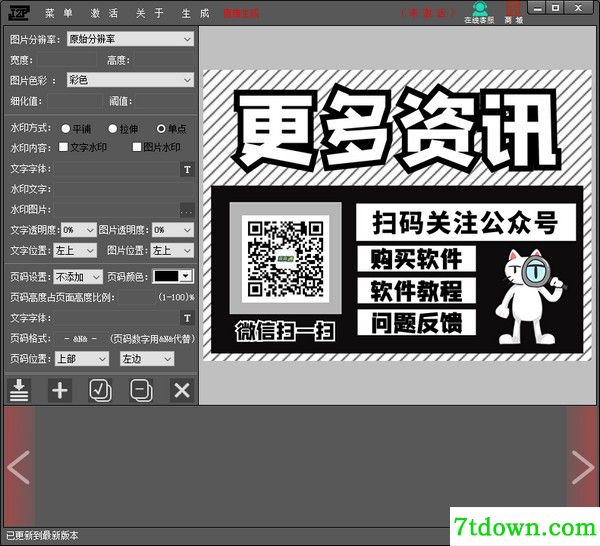Image resolution: width=600 pixels, height=546 pixels.
Task: Open the 在线客服 online support icon
Action: [479, 13]
